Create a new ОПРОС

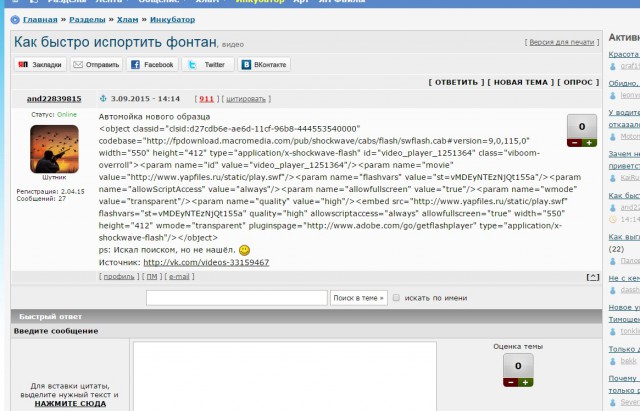578,82
